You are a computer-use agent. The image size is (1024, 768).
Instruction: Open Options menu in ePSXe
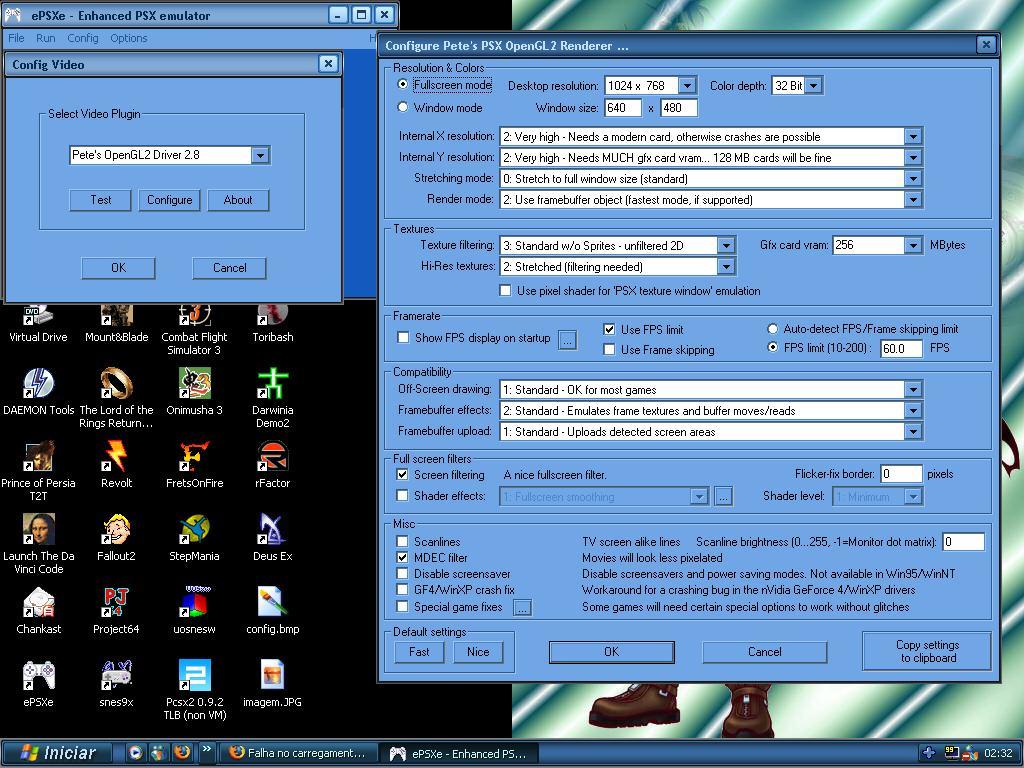pos(129,38)
